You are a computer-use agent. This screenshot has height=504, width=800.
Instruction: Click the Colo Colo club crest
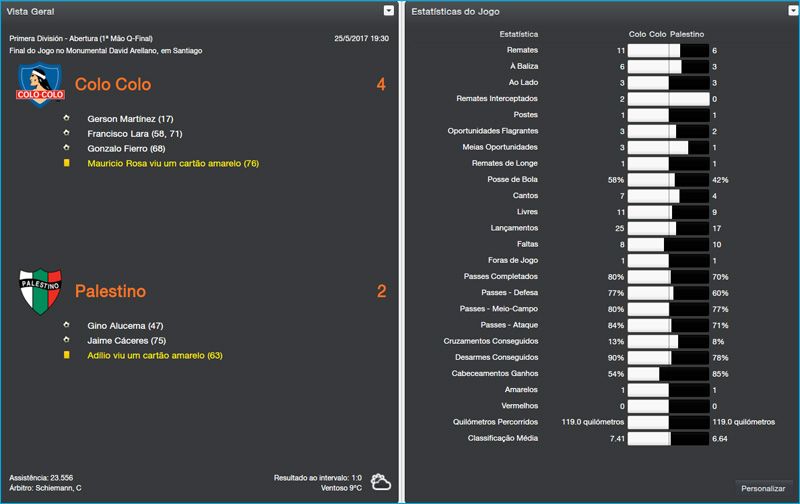[41, 84]
